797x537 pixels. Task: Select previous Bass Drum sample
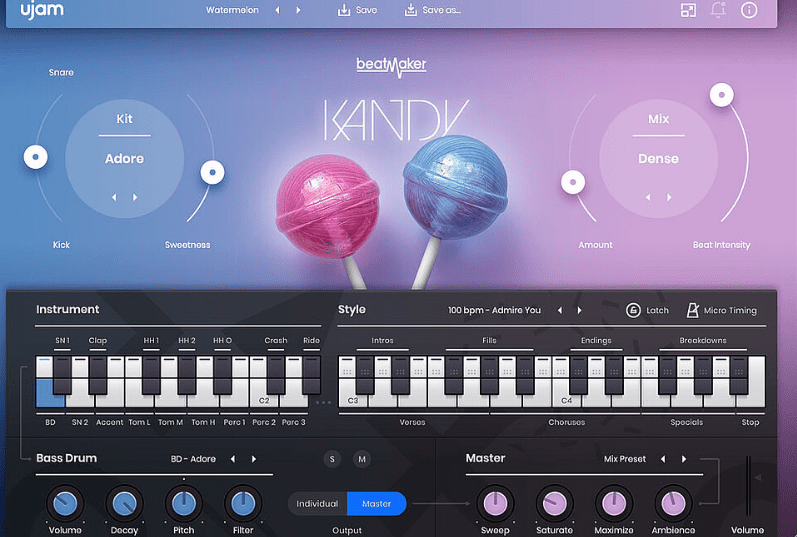tap(233, 459)
